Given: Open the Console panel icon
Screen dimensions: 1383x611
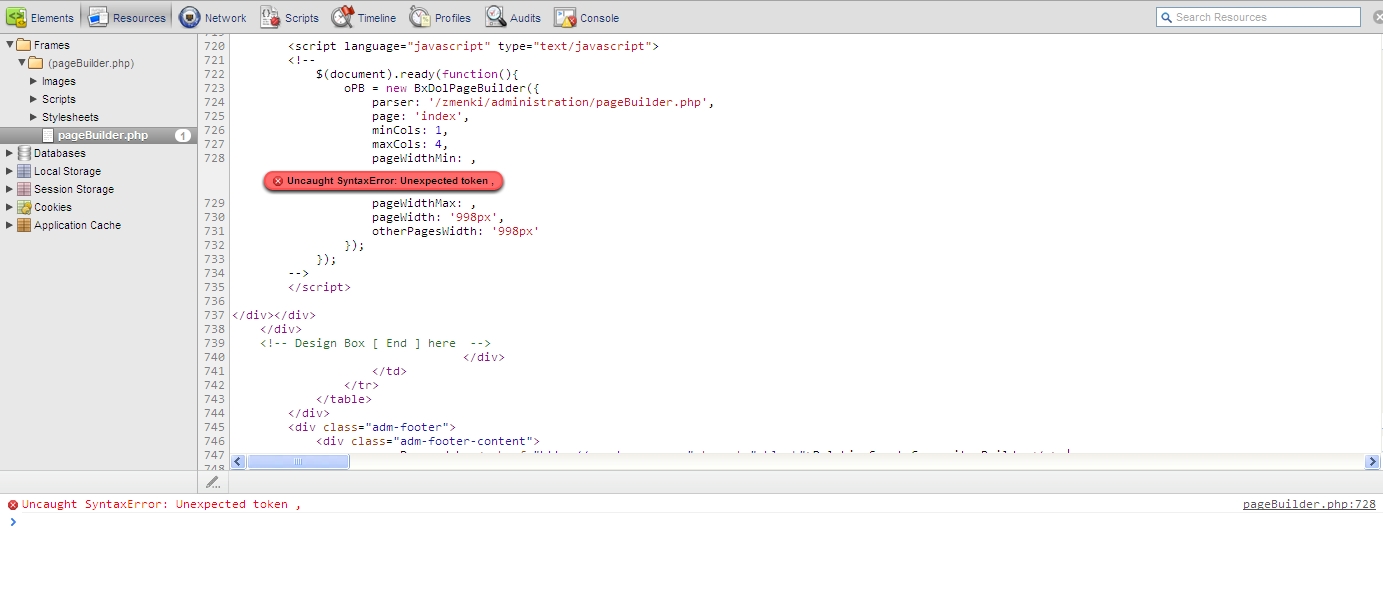Looking at the screenshot, I should point(565,17).
